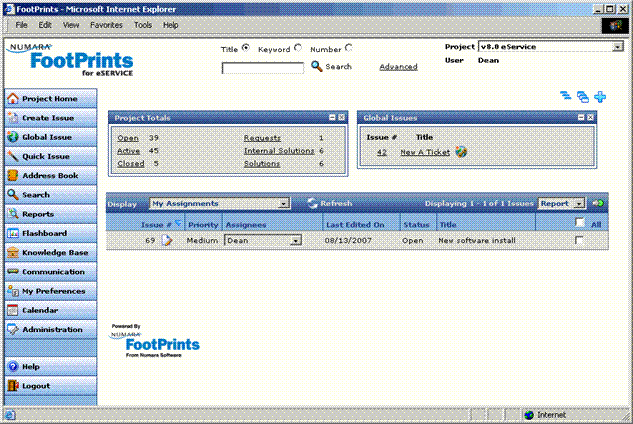Open the Report dropdown

click(562, 204)
